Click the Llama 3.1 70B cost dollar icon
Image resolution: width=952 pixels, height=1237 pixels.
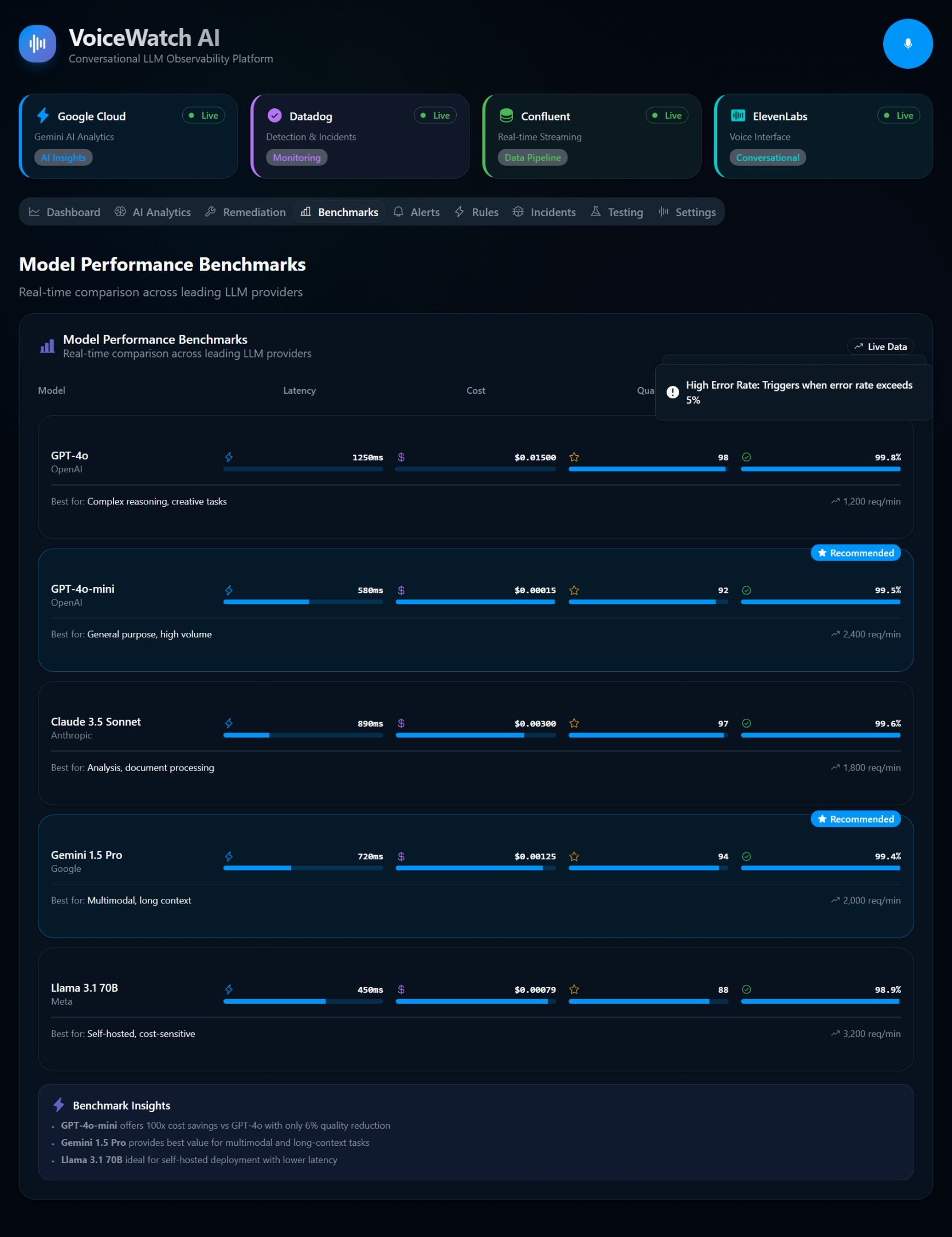[401, 989]
